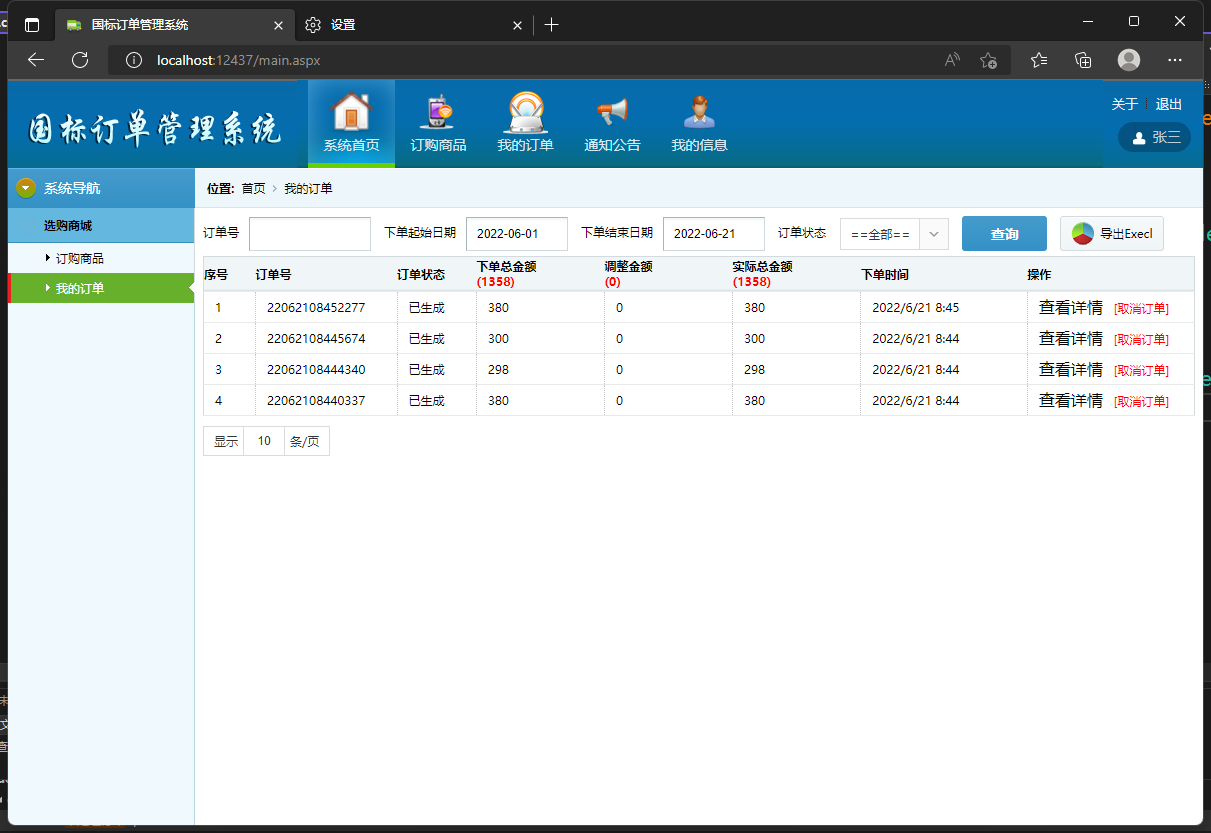Click 订单状态 column header
1211x833 pixels.
[x=421, y=274]
